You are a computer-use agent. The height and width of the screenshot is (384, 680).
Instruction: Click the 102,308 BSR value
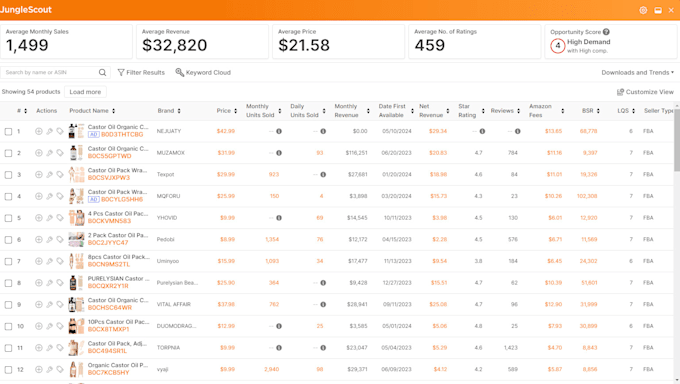pyautogui.click(x=587, y=196)
